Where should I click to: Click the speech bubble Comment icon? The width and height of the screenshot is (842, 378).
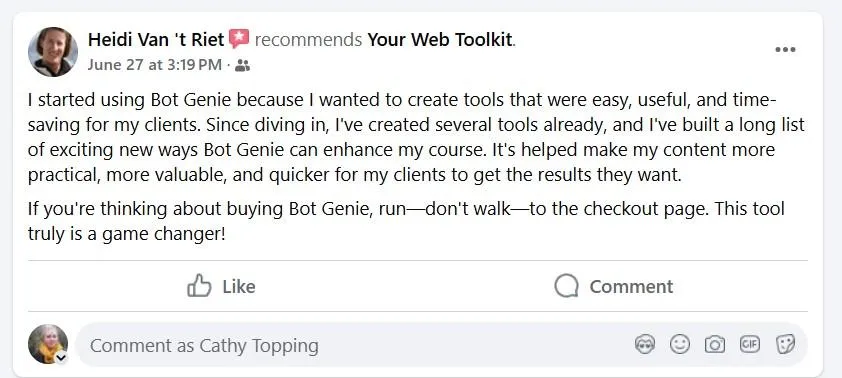[566, 286]
